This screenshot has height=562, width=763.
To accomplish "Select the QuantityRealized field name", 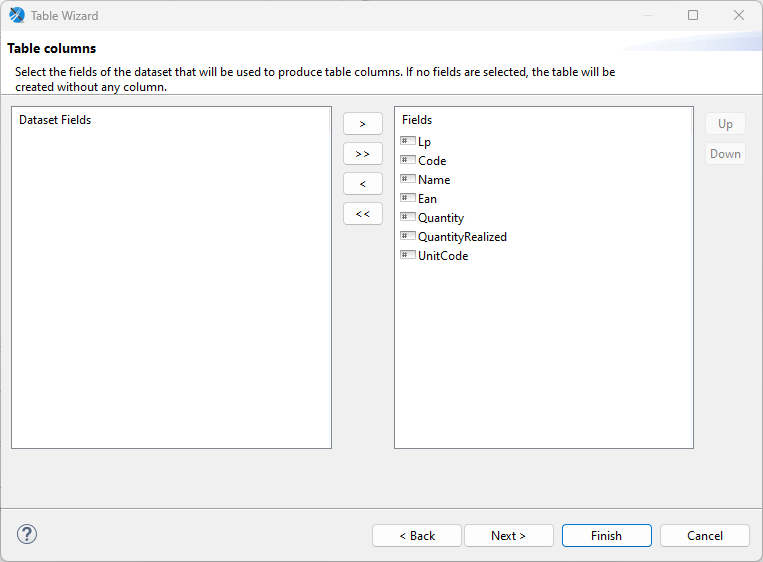I will pos(462,237).
